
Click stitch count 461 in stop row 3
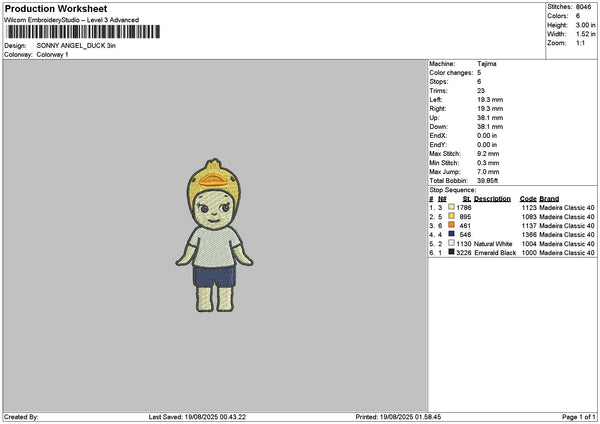[x=465, y=226]
